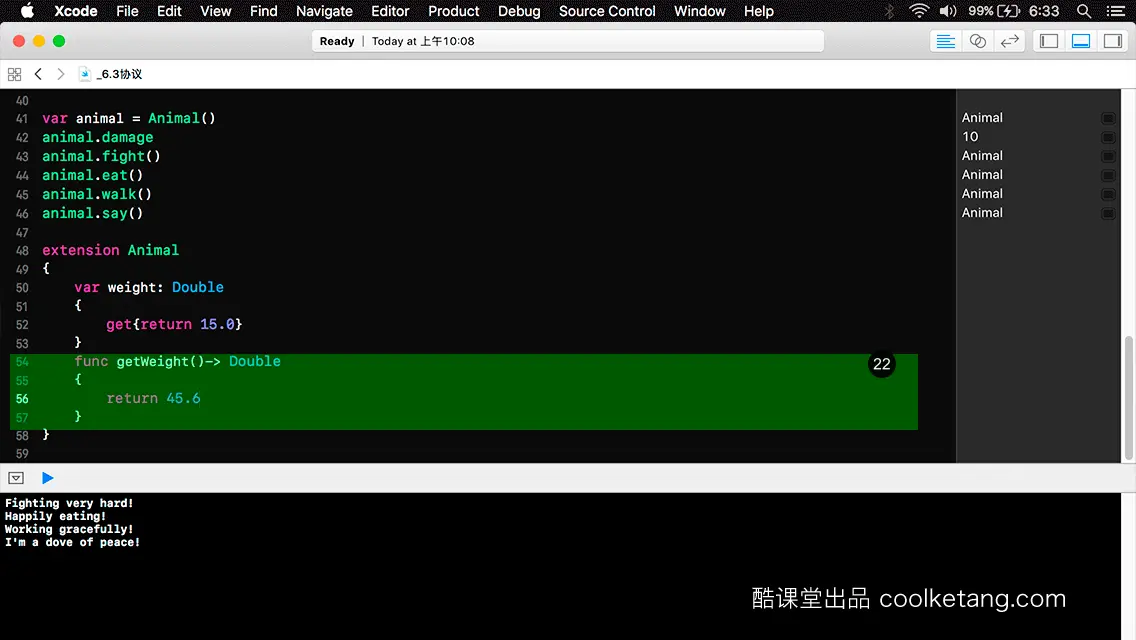
Task: Open the View menu
Action: click(215, 11)
